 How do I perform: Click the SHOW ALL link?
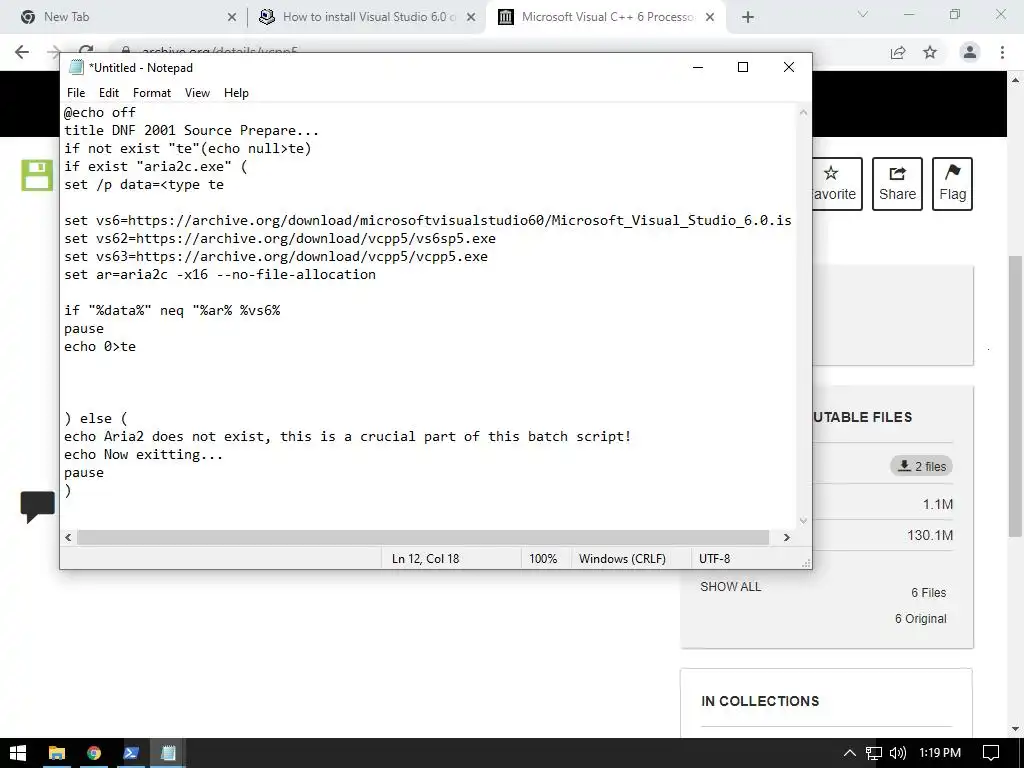point(730,586)
